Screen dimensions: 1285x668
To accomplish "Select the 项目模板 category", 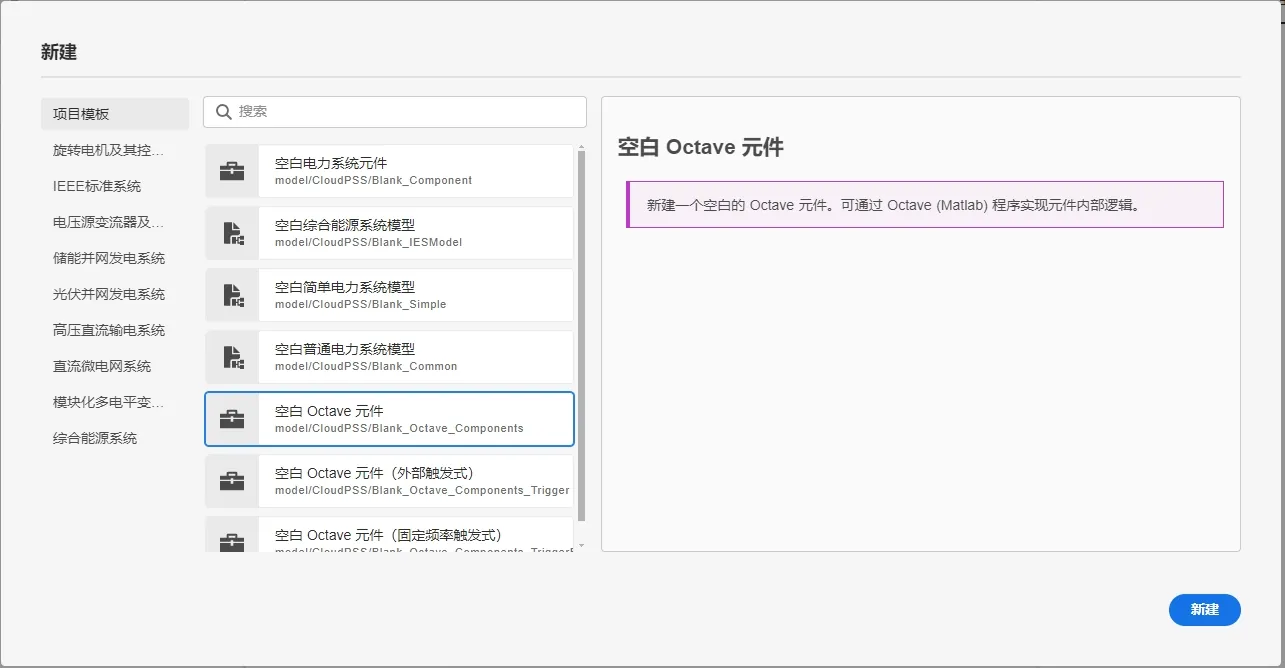I will 114,113.
